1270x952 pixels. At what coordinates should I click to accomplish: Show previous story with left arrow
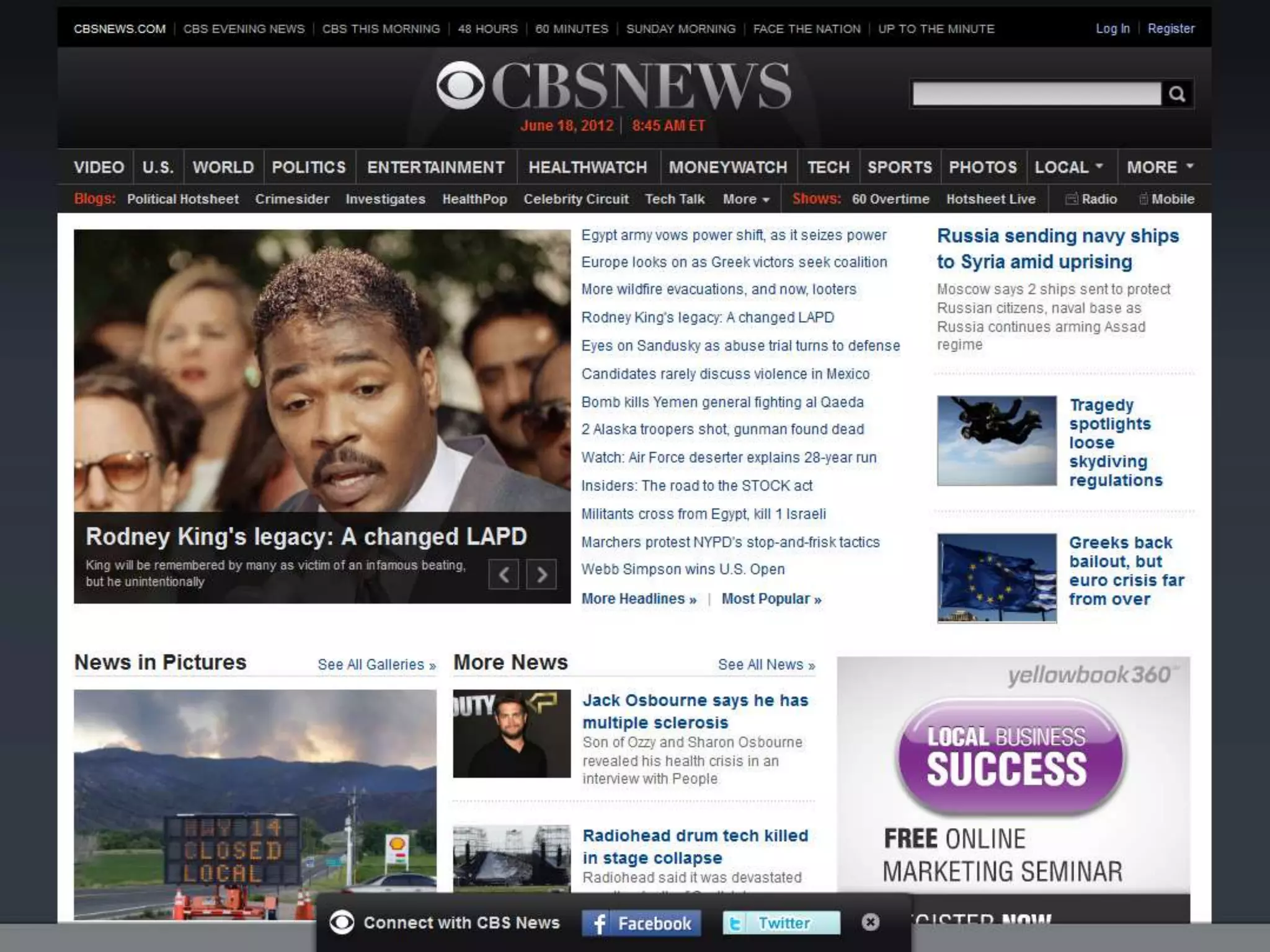pos(504,575)
